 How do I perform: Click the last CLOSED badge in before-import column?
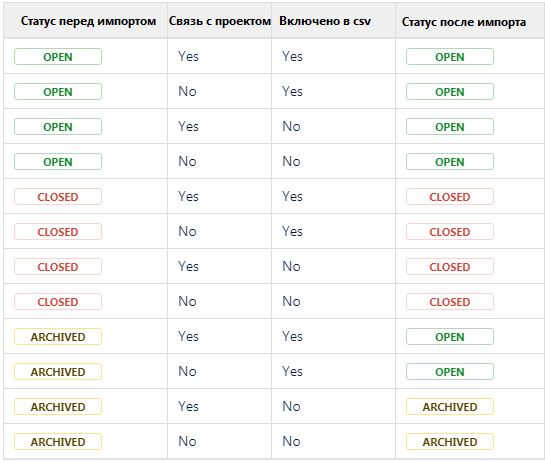pyautogui.click(x=58, y=302)
